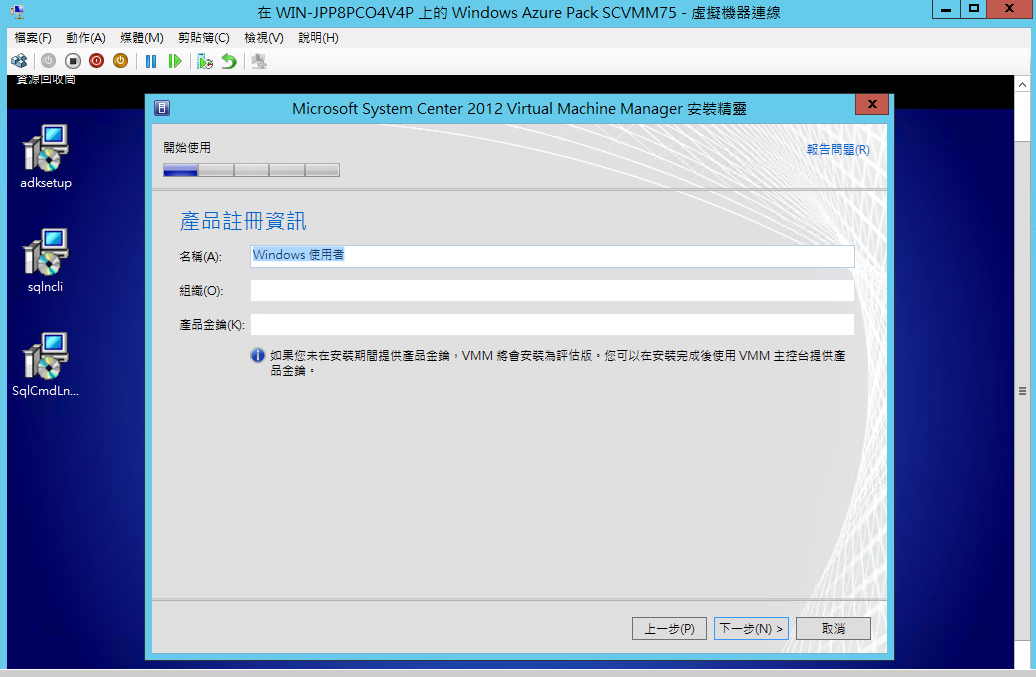The height and width of the screenshot is (677, 1036).
Task: Open the 說明(H) menu
Action: (318, 38)
